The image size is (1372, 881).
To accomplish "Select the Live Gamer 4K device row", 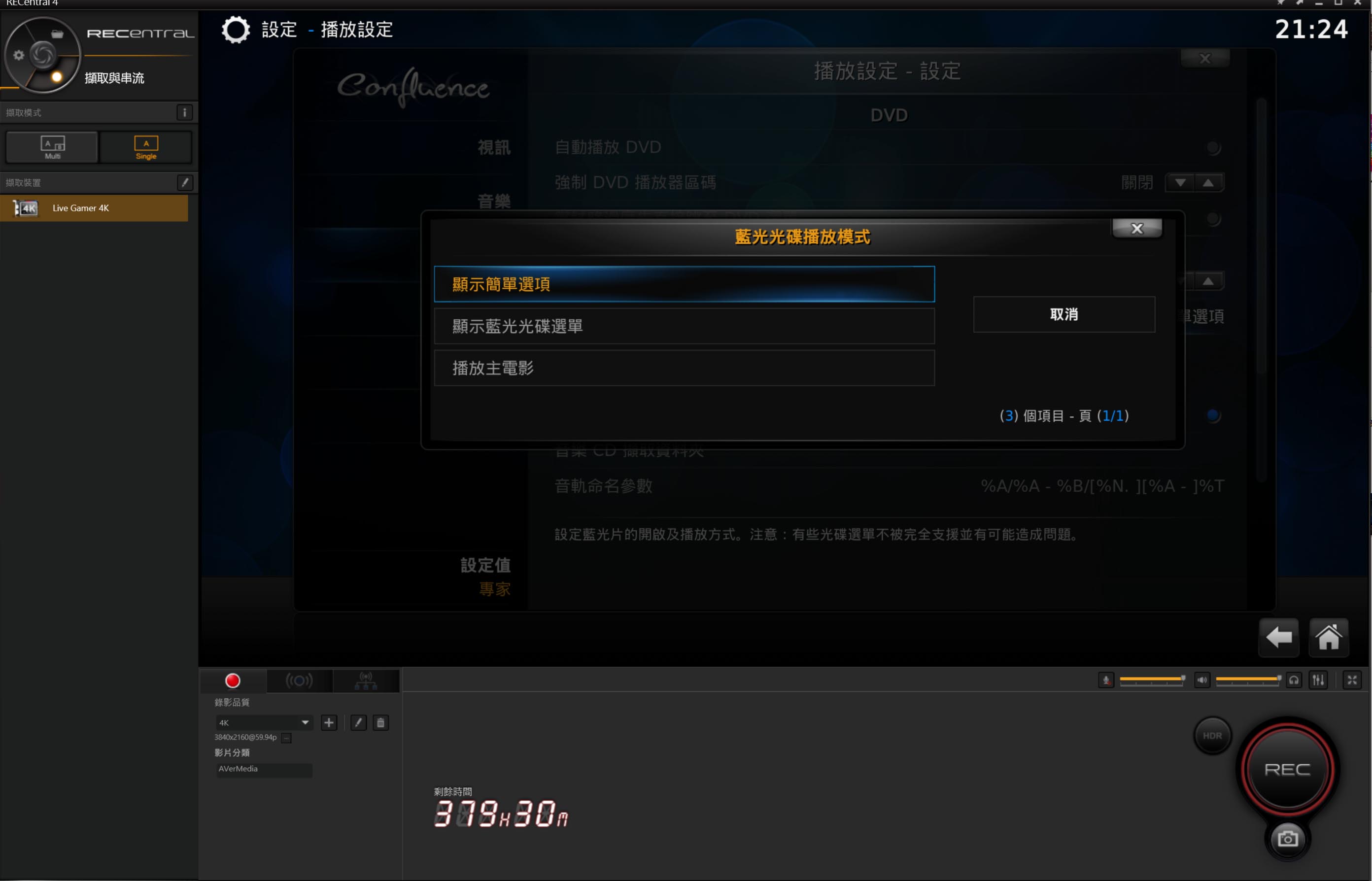I will click(94, 208).
